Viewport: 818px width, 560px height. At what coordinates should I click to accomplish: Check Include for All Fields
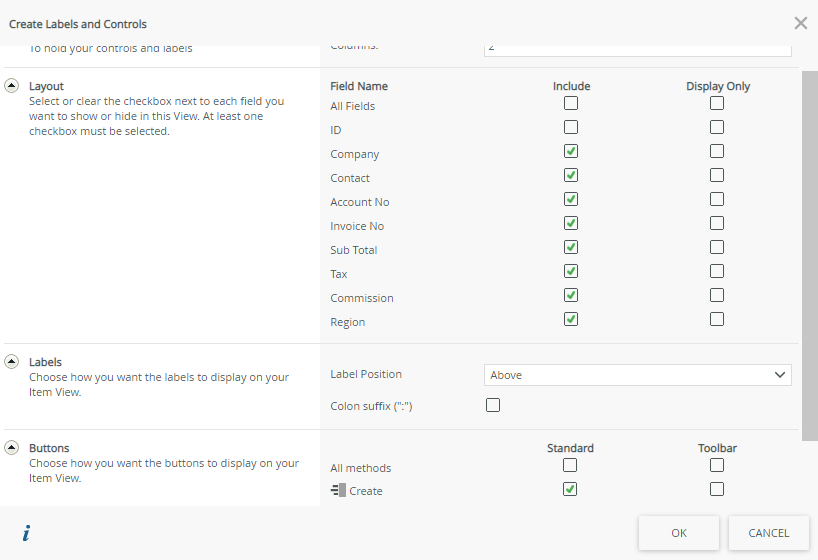571,103
